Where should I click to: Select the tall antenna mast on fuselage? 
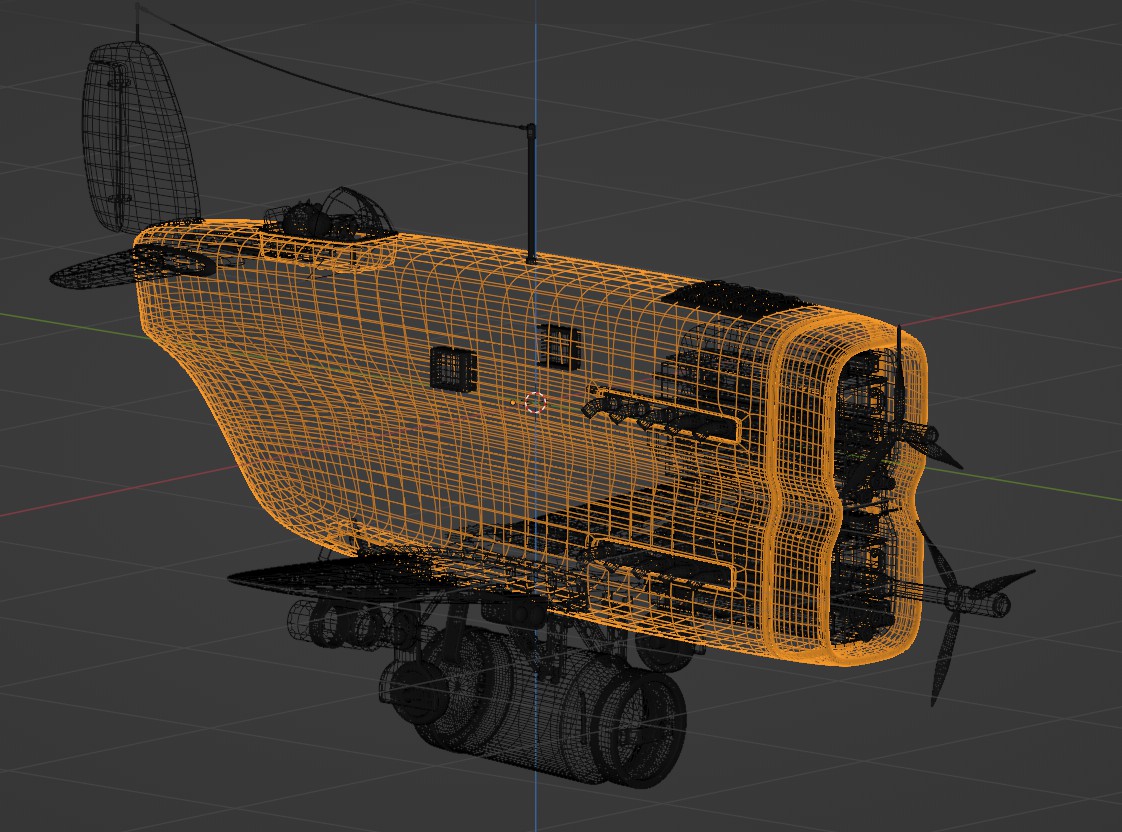pyautogui.click(x=530, y=193)
